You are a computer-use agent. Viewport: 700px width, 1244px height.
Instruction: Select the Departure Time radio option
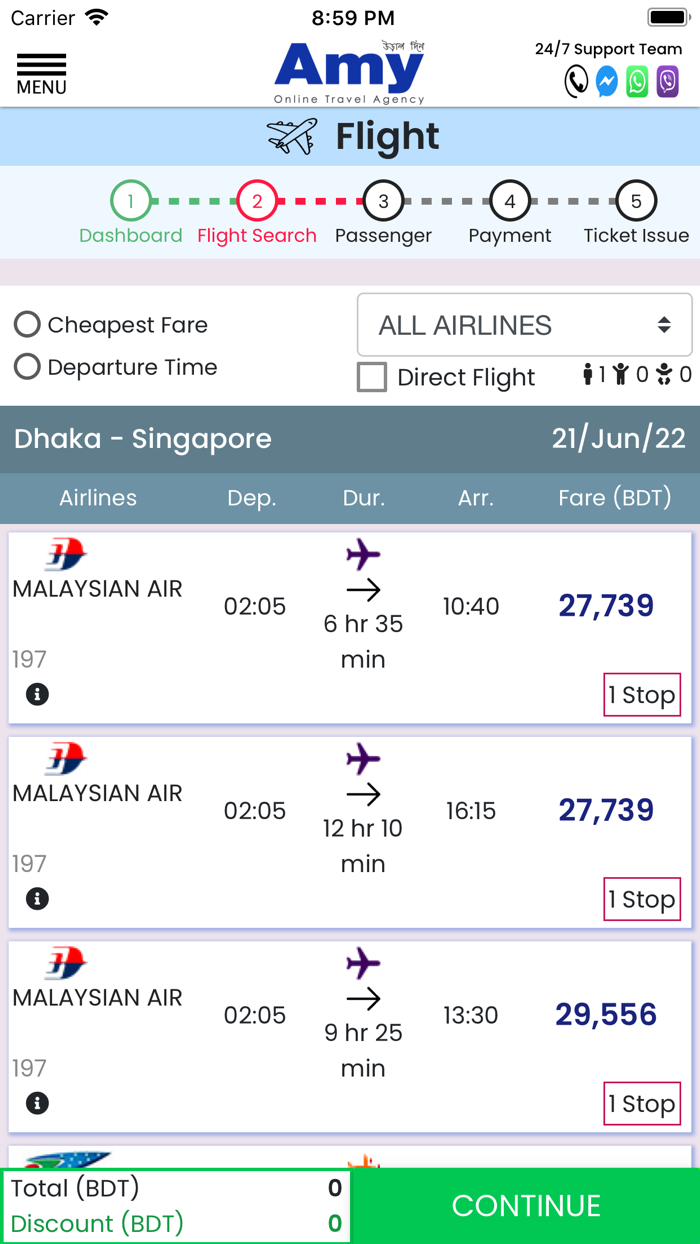[x=27, y=367]
